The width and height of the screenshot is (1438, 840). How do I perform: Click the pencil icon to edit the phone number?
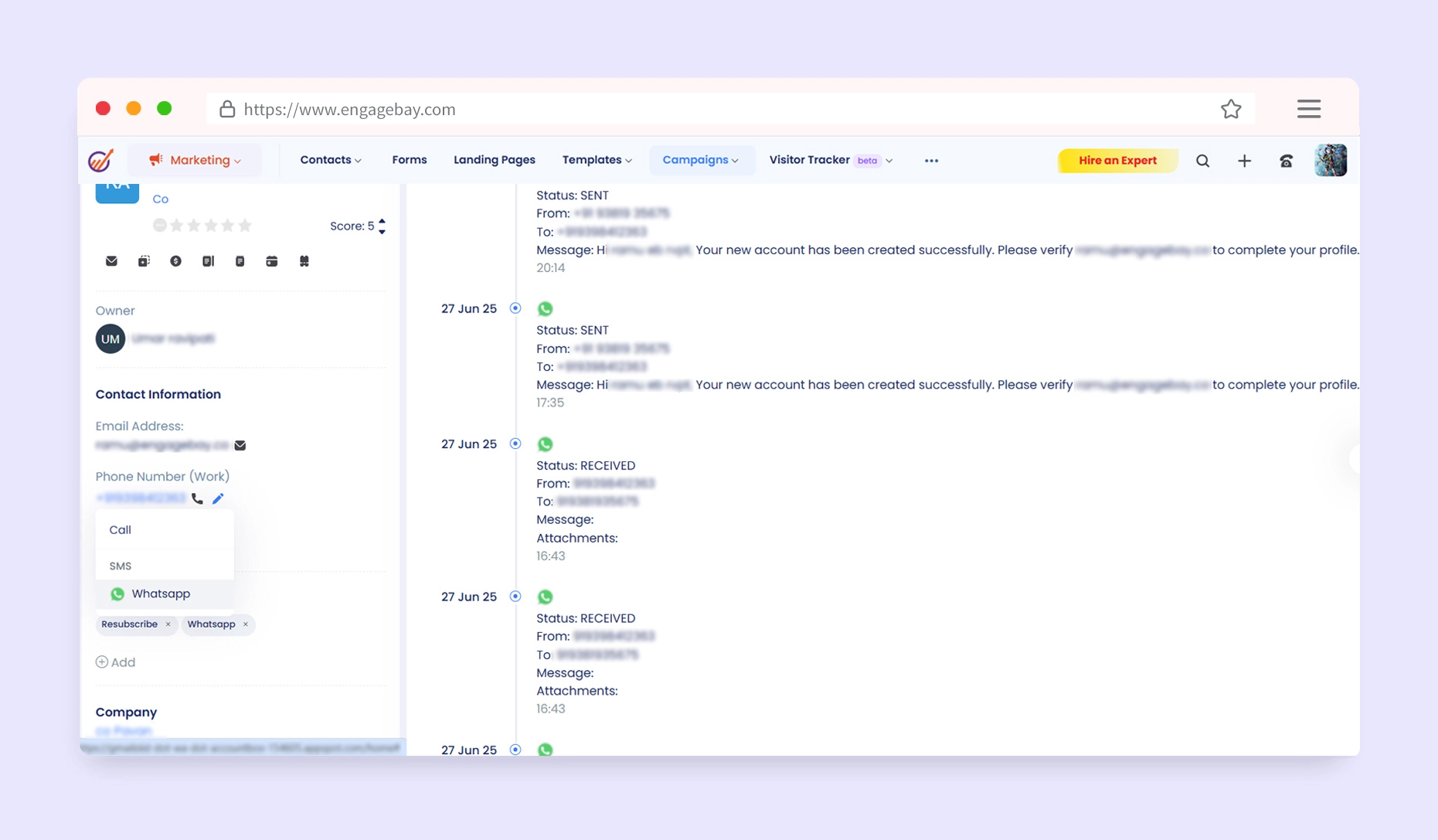(218, 498)
